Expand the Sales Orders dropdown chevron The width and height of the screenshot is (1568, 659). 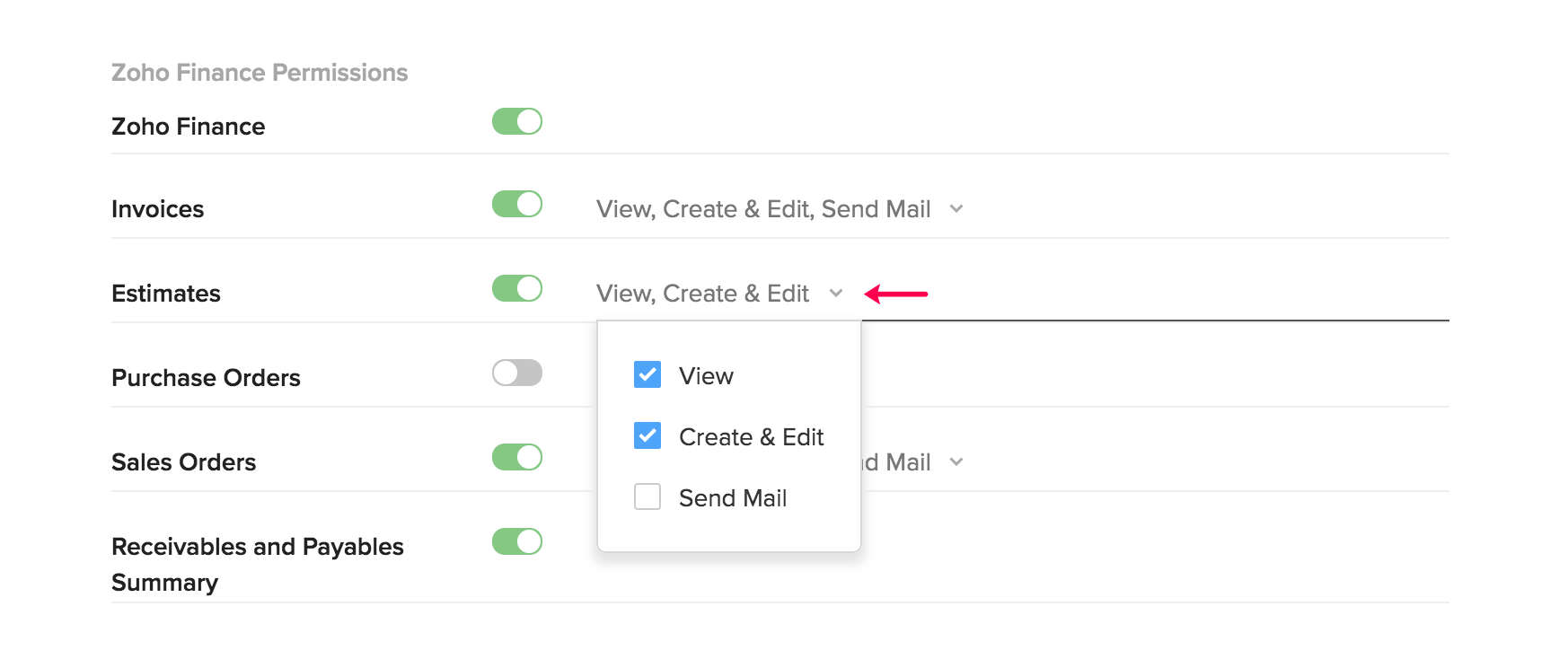click(x=956, y=462)
